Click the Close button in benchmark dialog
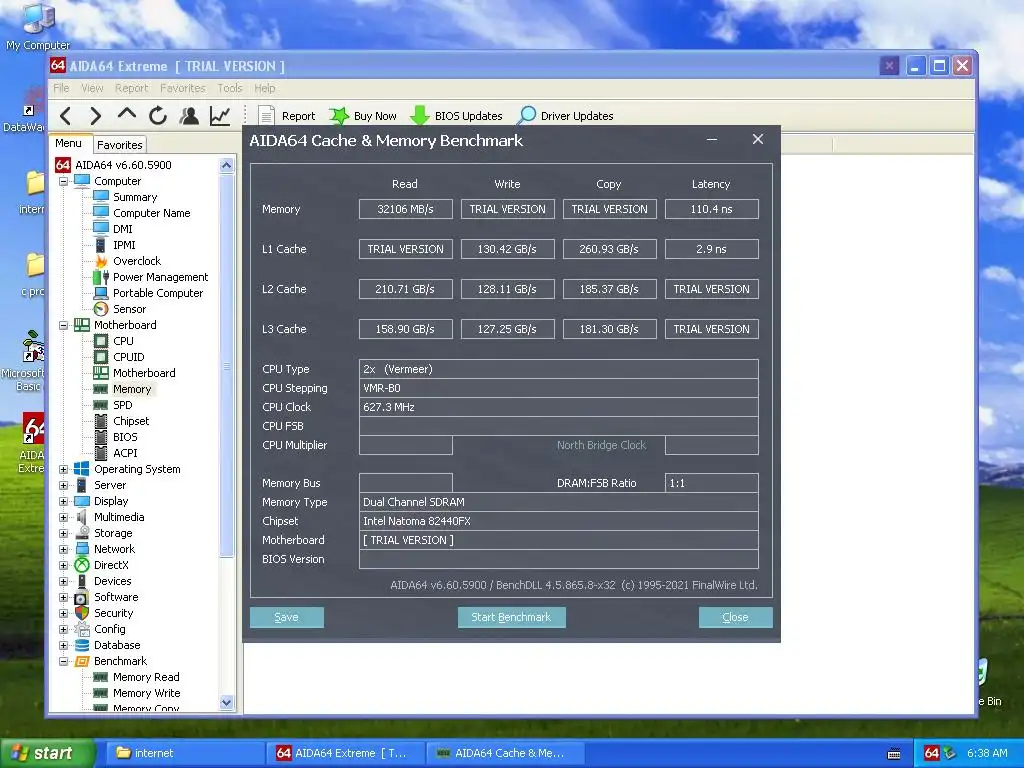The height and width of the screenshot is (768, 1024). pyautogui.click(x=735, y=617)
